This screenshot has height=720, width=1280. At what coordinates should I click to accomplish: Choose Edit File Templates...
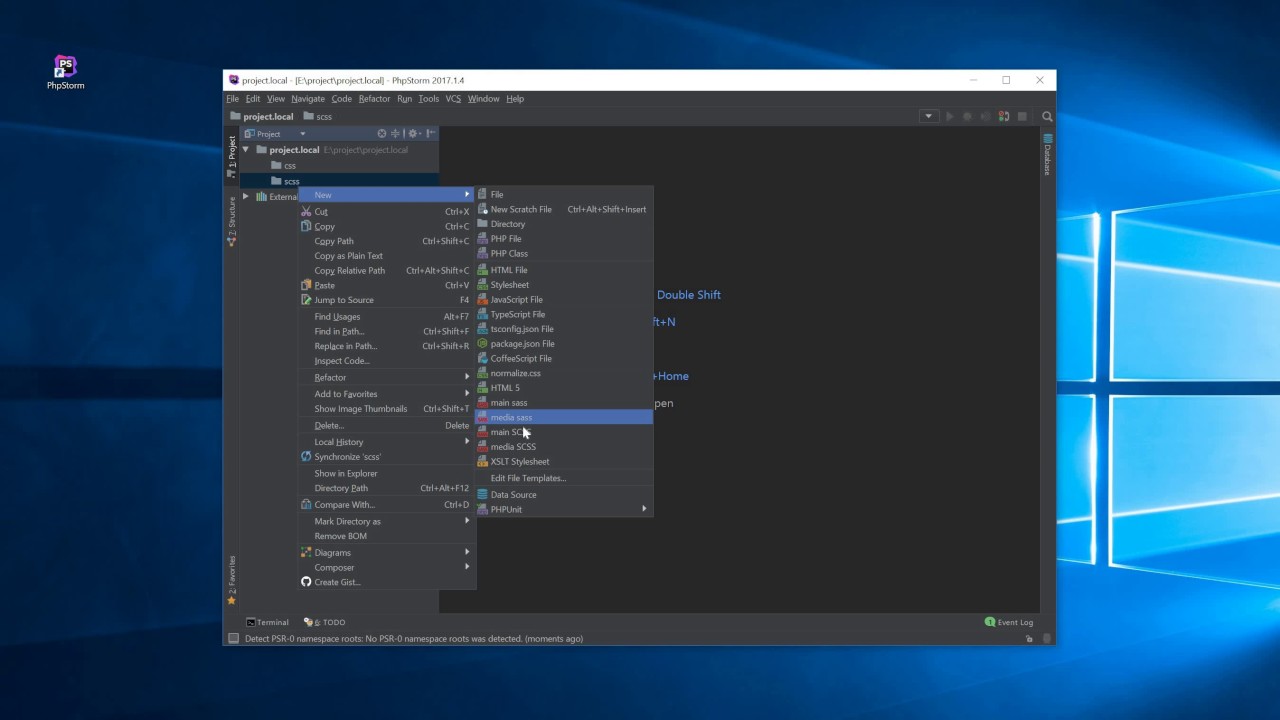point(564,478)
